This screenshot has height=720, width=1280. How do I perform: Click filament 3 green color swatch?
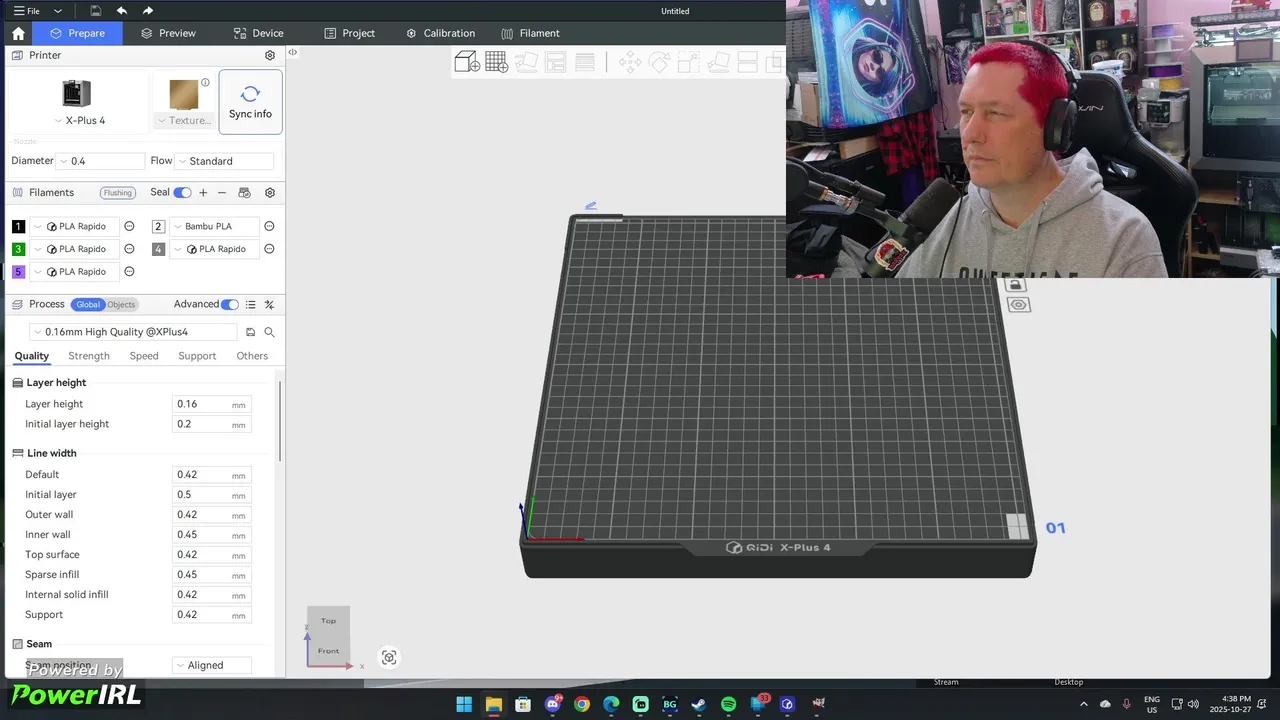pyautogui.click(x=18, y=249)
